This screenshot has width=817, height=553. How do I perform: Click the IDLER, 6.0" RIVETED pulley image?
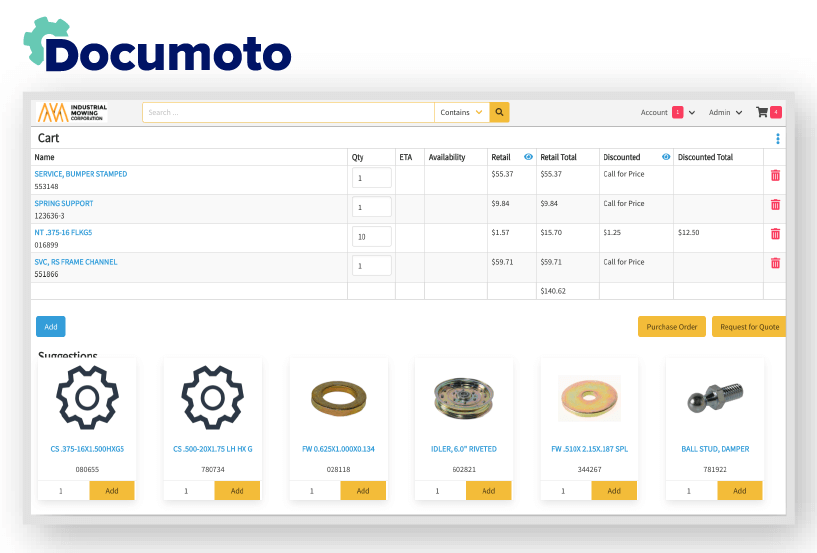click(464, 398)
